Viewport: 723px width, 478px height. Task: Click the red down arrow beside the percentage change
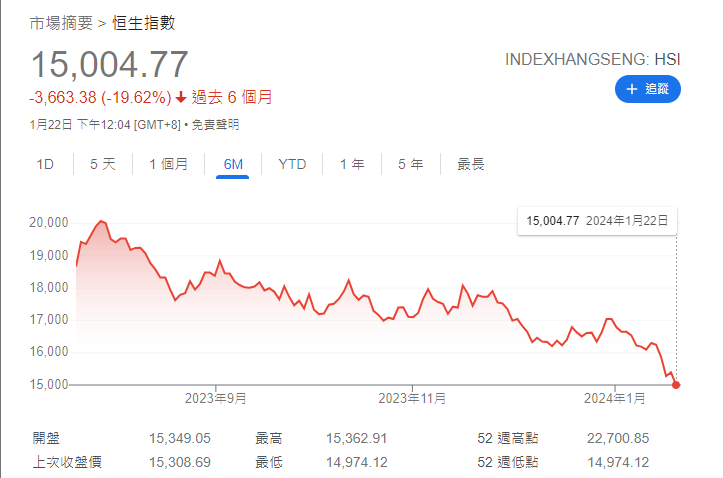180,98
